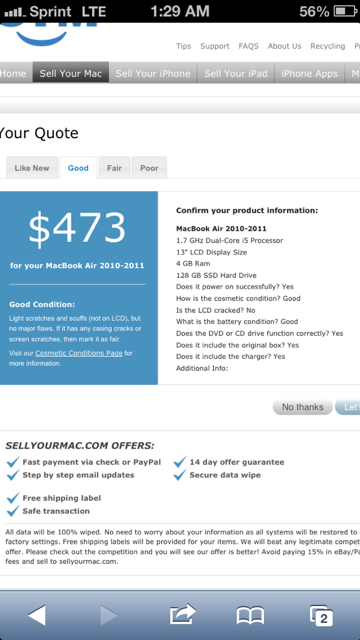
Task: Select the Good condition tab
Action: click(78, 168)
